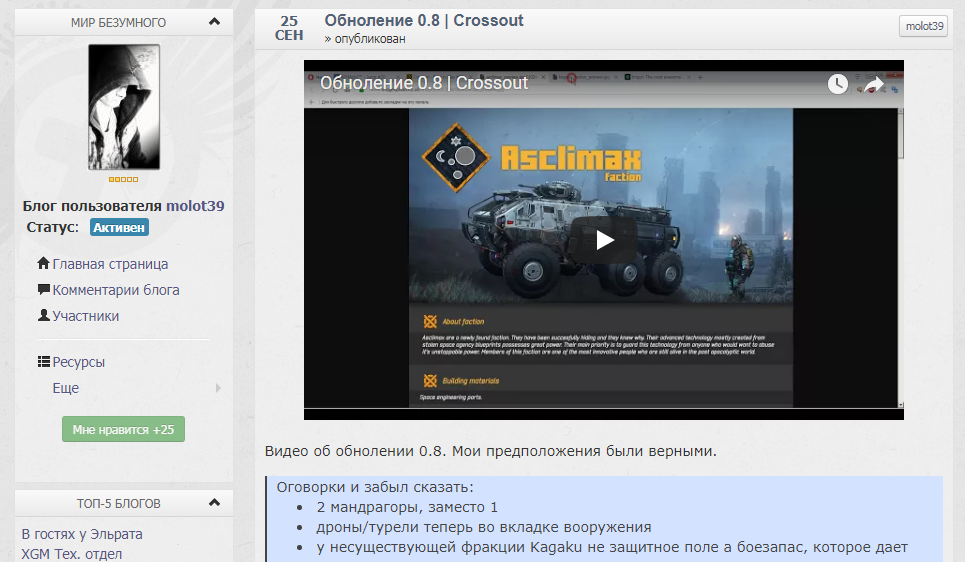Open Участники link
The width and height of the screenshot is (965, 562).
click(x=86, y=316)
